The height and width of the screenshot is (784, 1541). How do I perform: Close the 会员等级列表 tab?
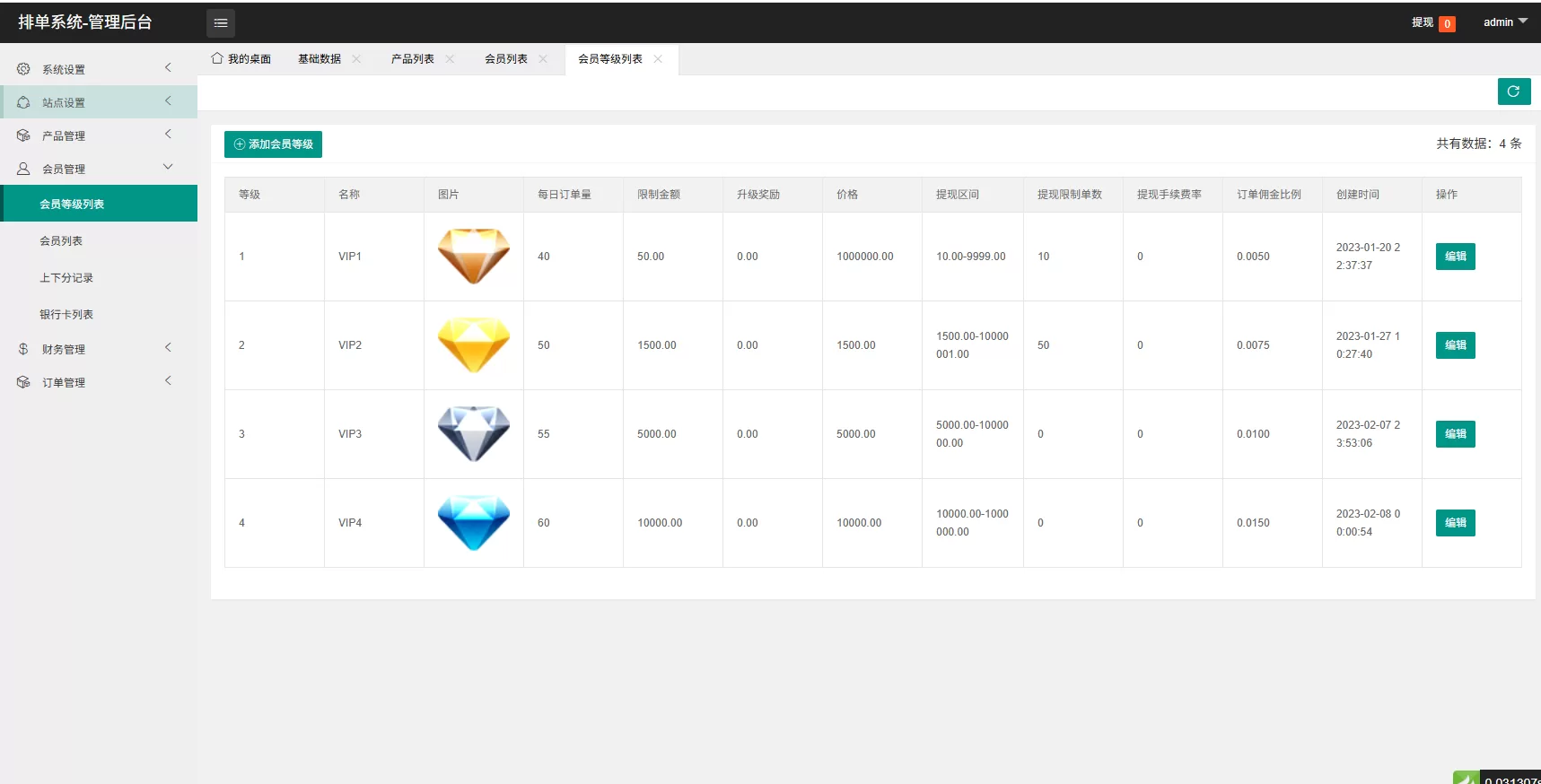click(x=658, y=59)
